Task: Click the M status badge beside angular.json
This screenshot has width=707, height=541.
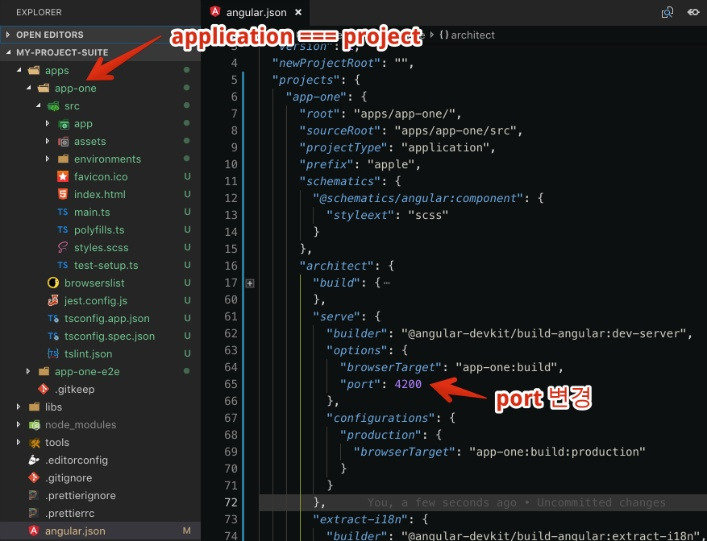Action: pos(187,531)
